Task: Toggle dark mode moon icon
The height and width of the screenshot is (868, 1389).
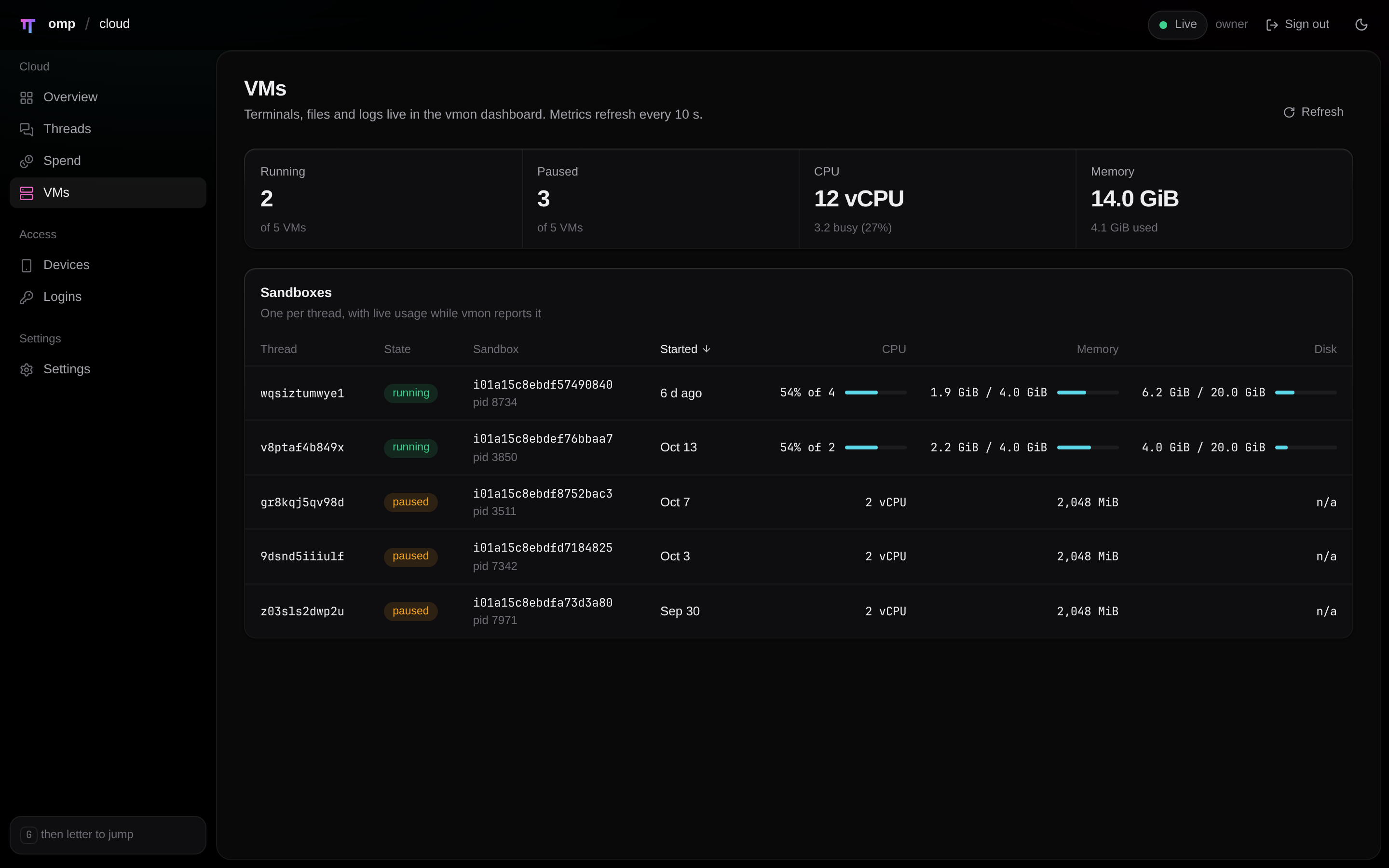Action: (x=1361, y=25)
